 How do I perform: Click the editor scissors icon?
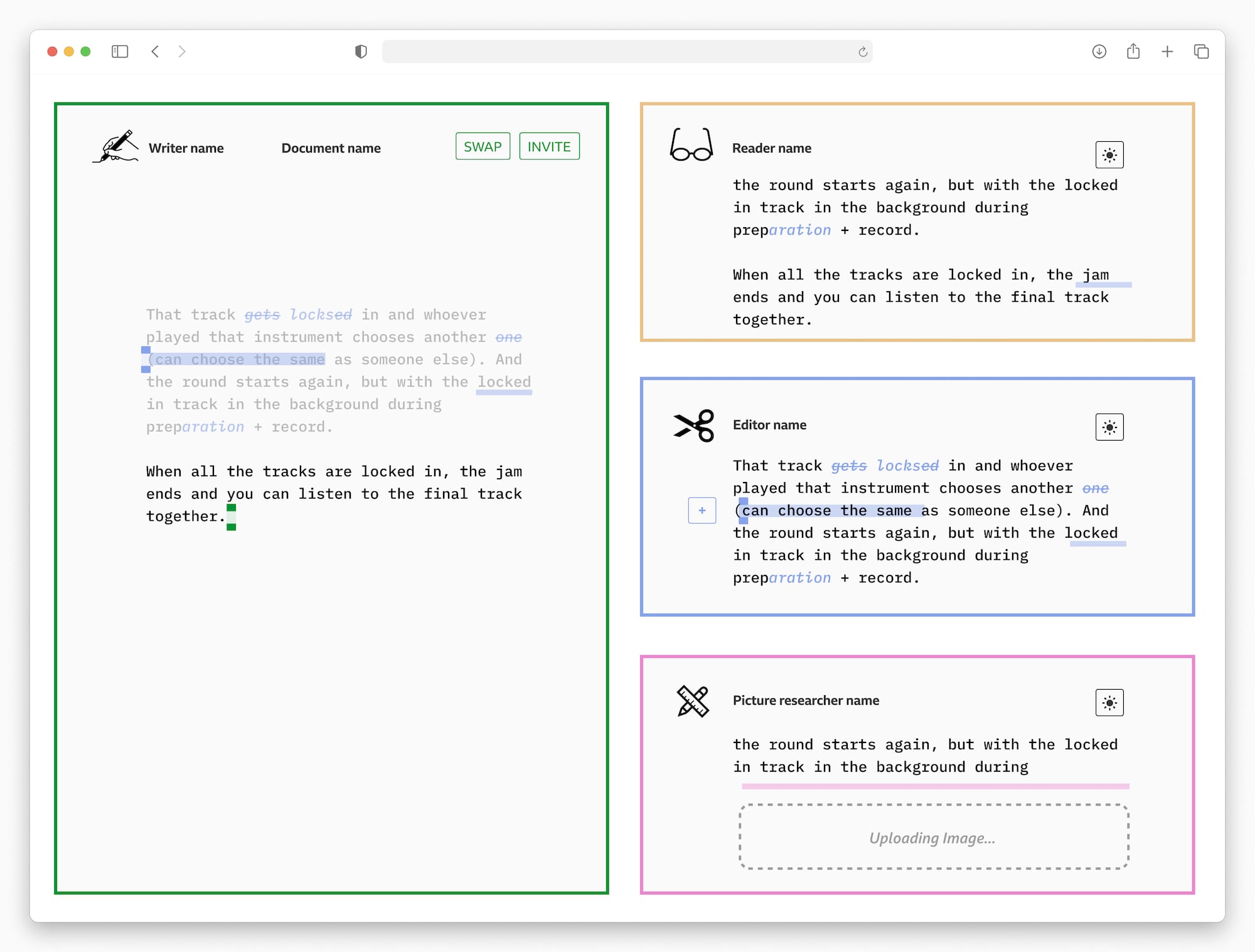tap(694, 425)
